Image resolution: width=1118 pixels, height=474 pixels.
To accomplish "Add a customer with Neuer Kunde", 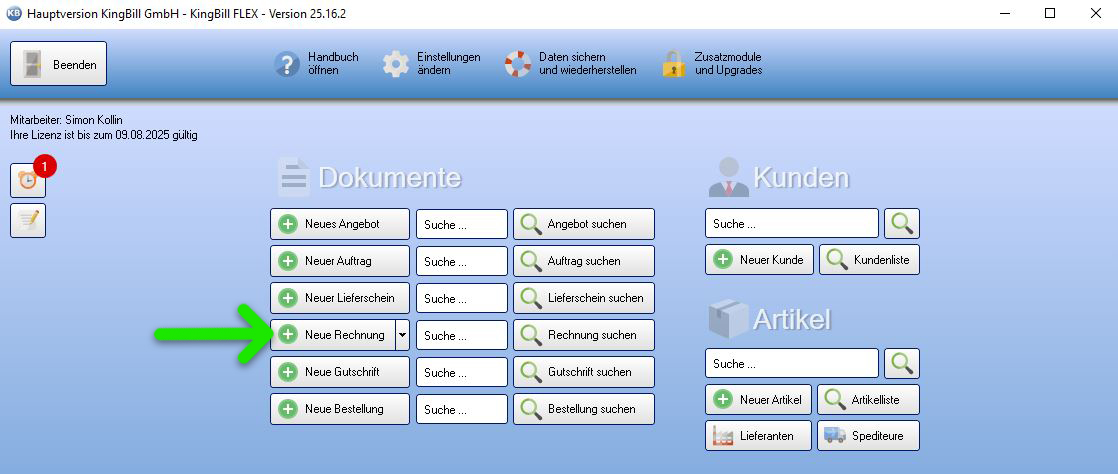I will [759, 259].
